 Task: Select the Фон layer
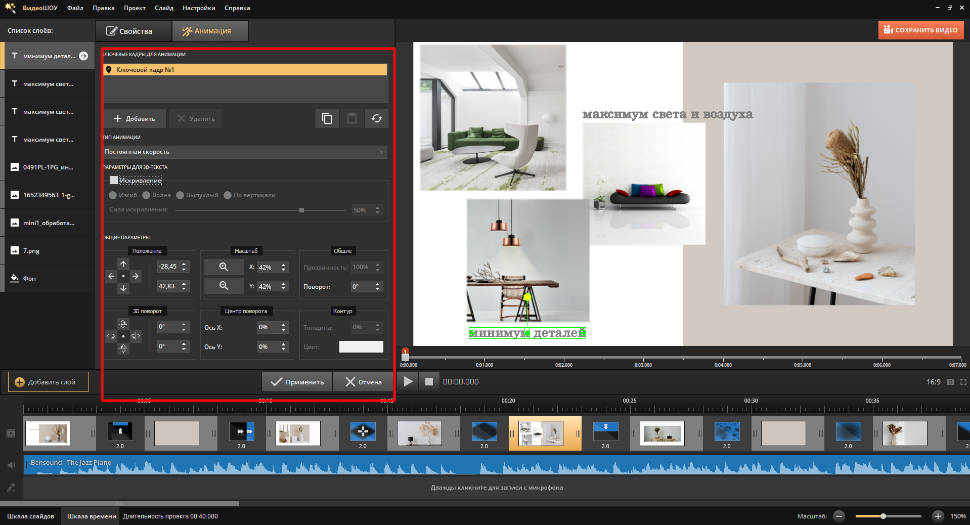[48, 278]
